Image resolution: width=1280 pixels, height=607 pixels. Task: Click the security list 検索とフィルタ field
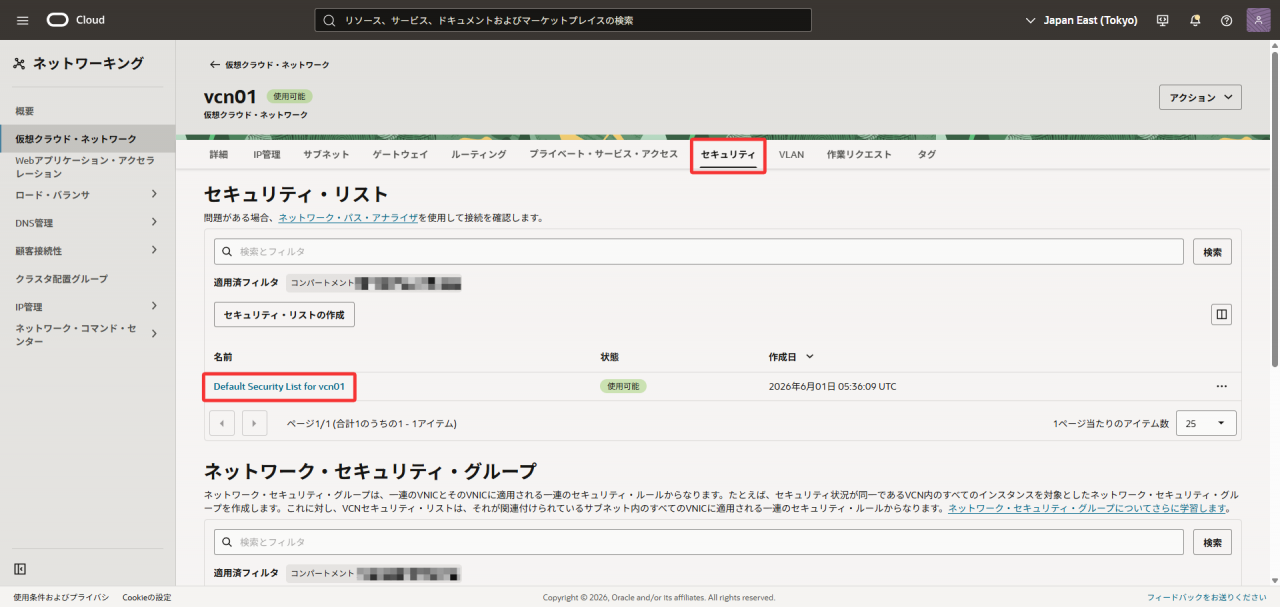coord(699,252)
